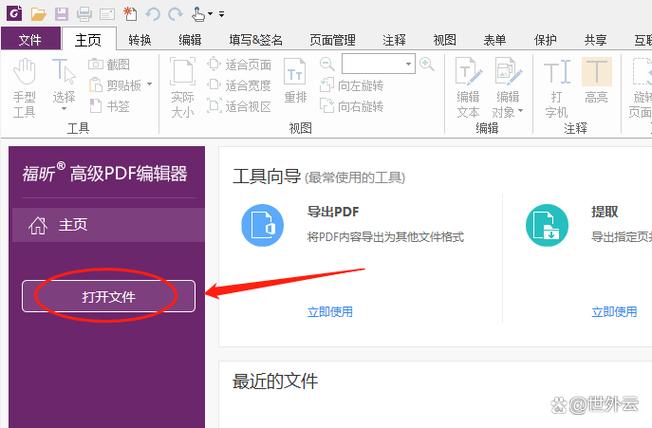Click the 导出PDF blue circle icon
This screenshot has width=652, height=428.
pos(262,225)
